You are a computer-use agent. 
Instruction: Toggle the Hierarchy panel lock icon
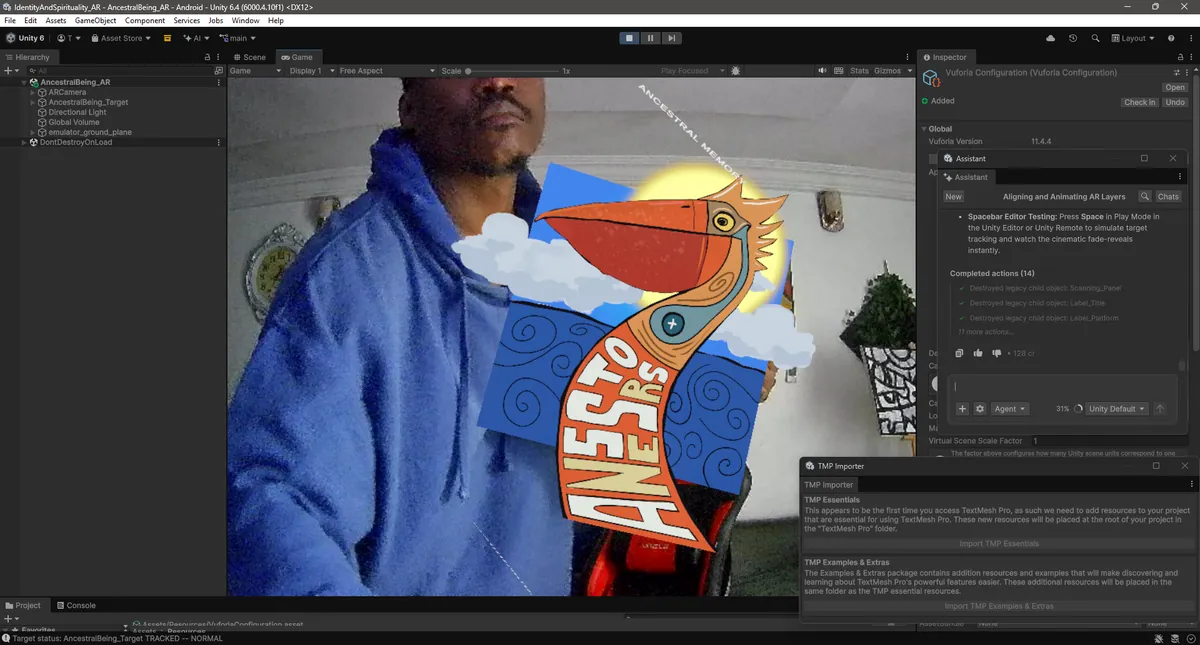point(208,57)
